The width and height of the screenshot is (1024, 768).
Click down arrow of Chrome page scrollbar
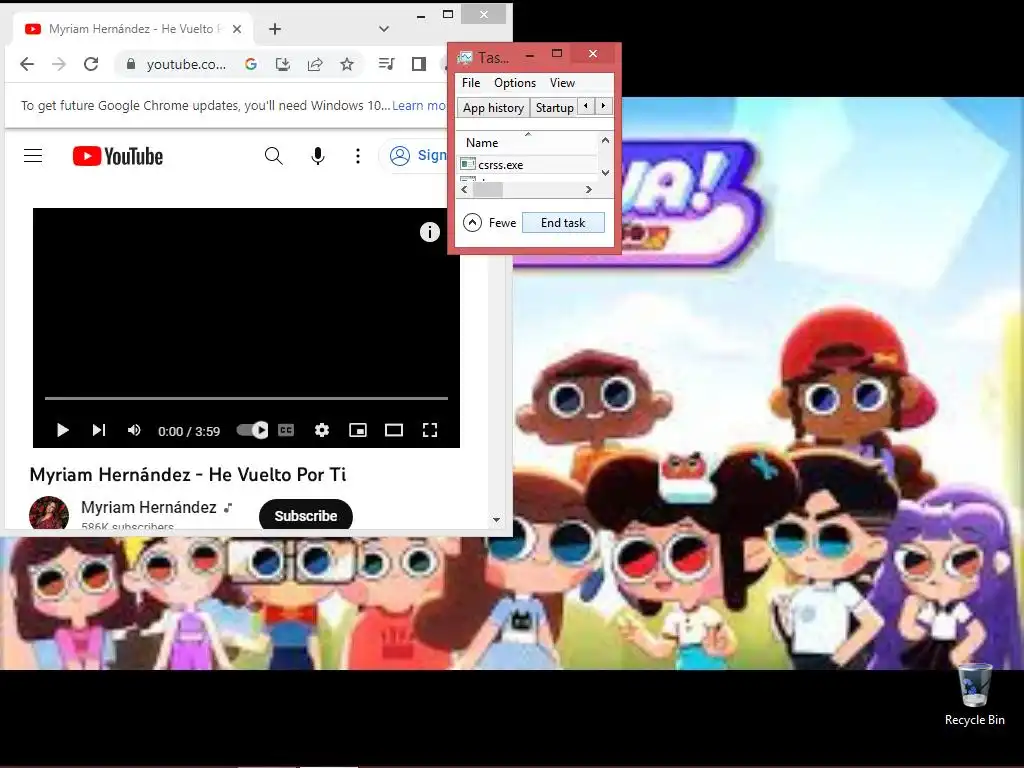click(x=496, y=520)
